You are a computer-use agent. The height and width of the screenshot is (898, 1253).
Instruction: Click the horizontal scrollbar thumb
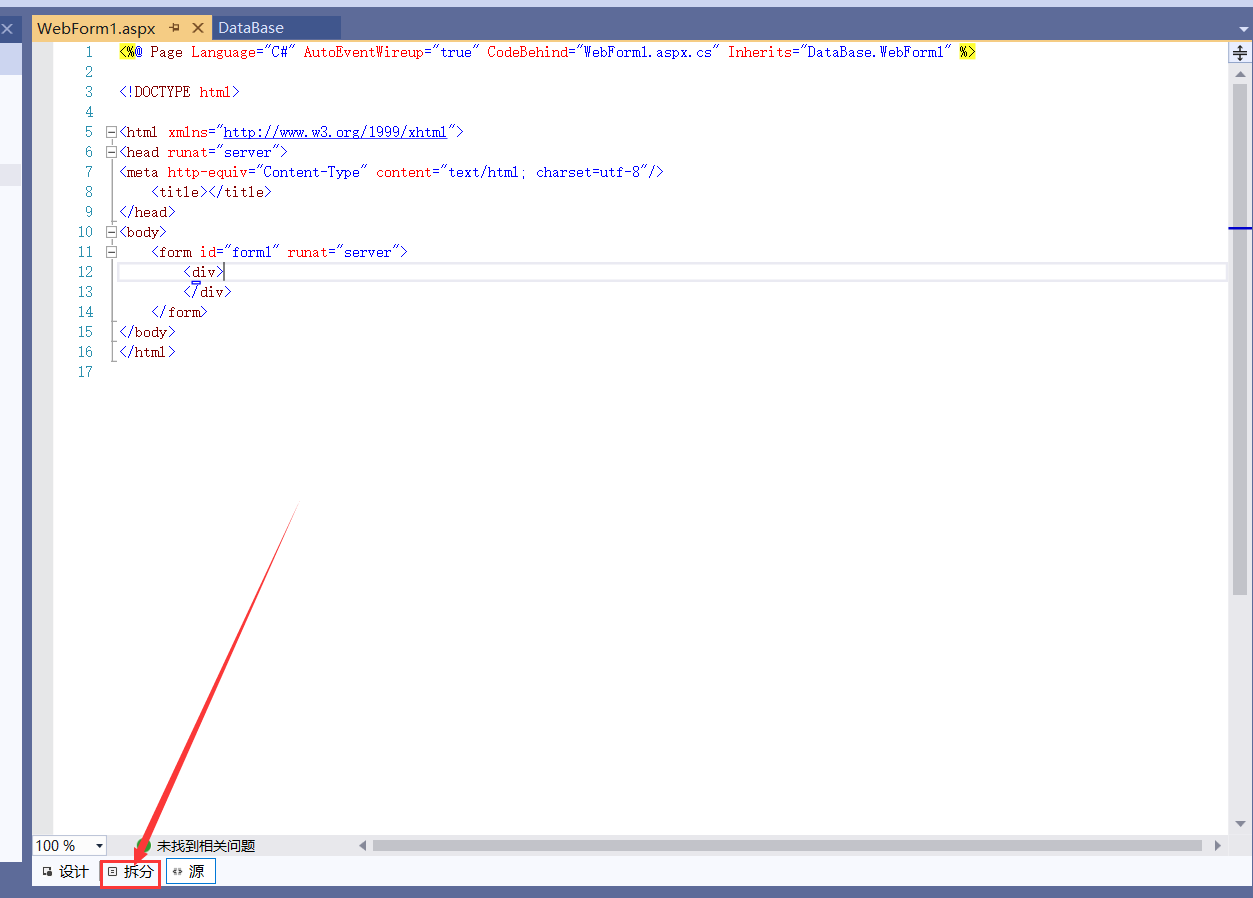[790, 845]
